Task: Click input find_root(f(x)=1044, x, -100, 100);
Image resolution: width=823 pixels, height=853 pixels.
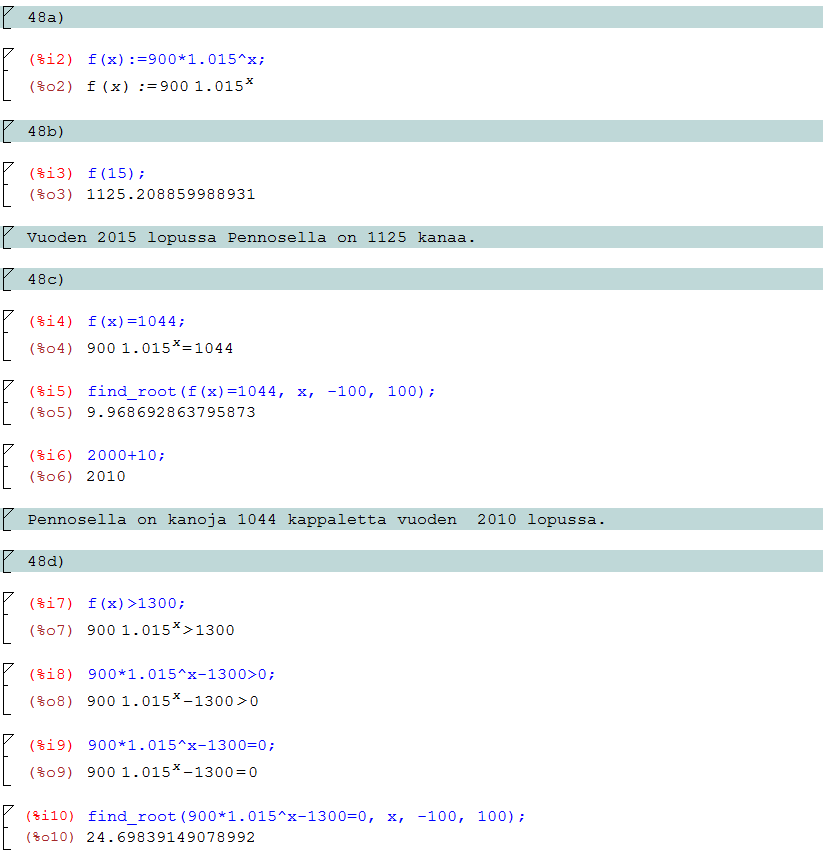Action: 262,392
